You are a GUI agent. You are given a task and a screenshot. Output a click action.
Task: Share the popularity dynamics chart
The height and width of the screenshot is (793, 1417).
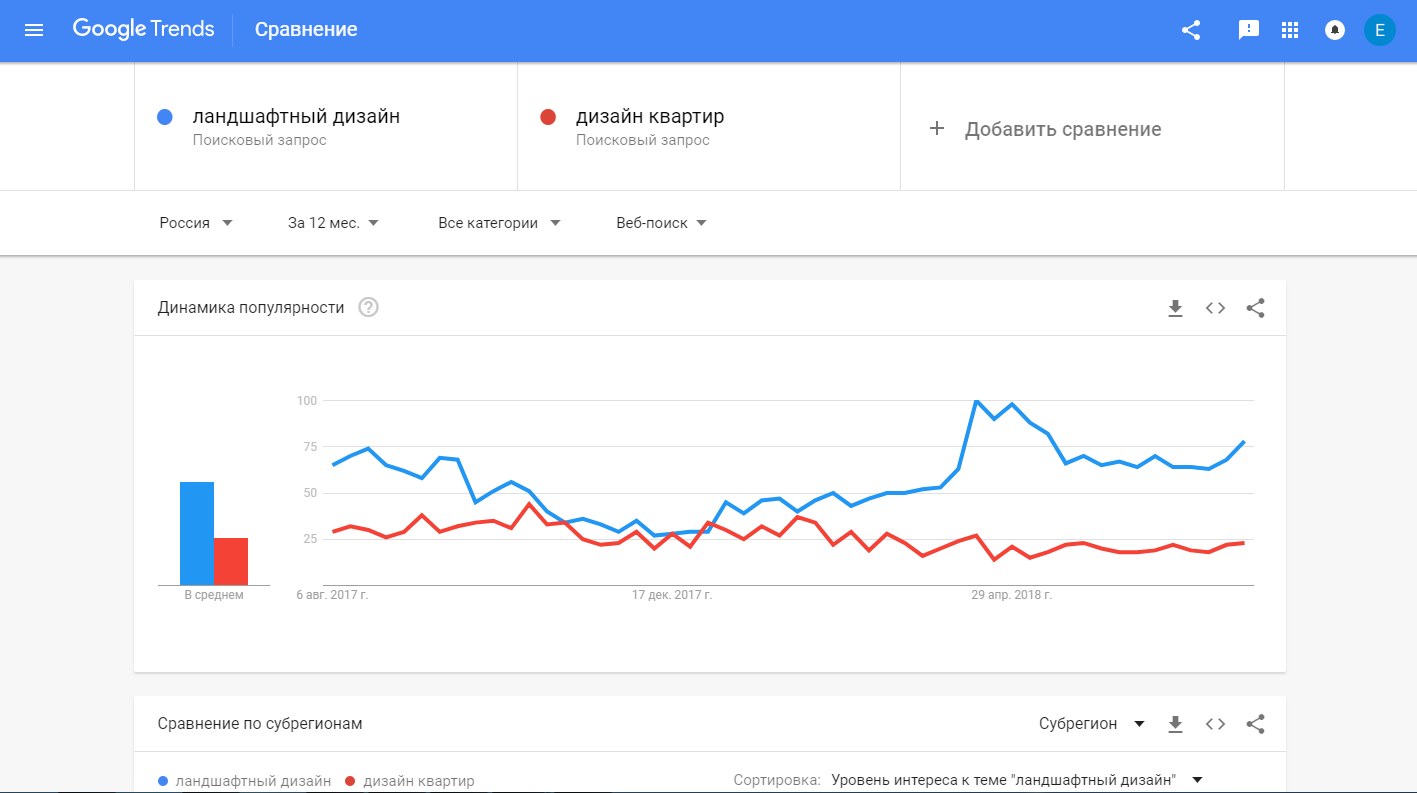(x=1256, y=308)
